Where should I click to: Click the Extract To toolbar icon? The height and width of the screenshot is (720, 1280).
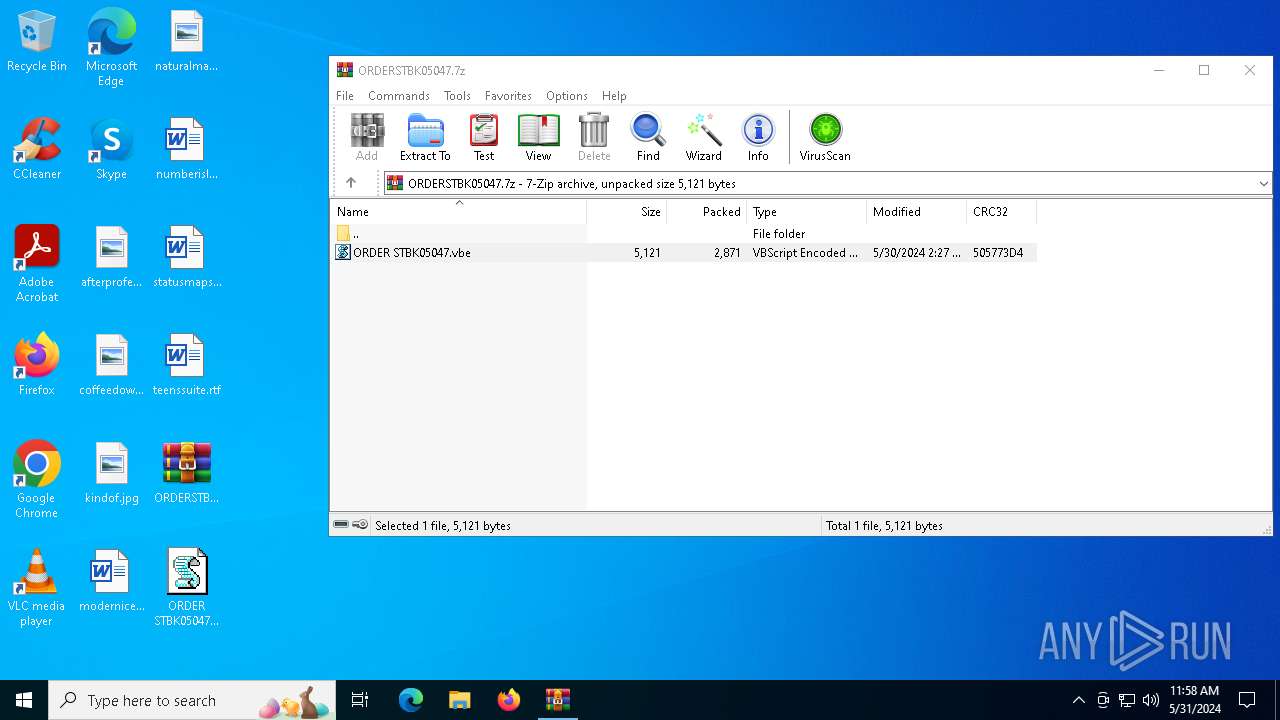coord(425,137)
